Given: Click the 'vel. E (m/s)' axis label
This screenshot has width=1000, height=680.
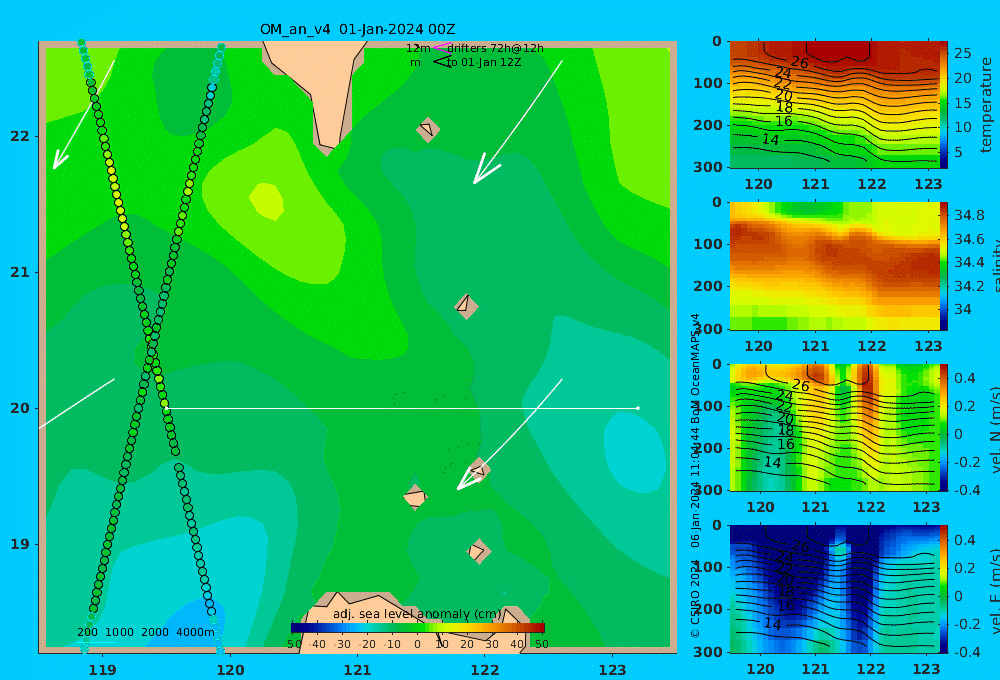Looking at the screenshot, I should pos(994,591).
